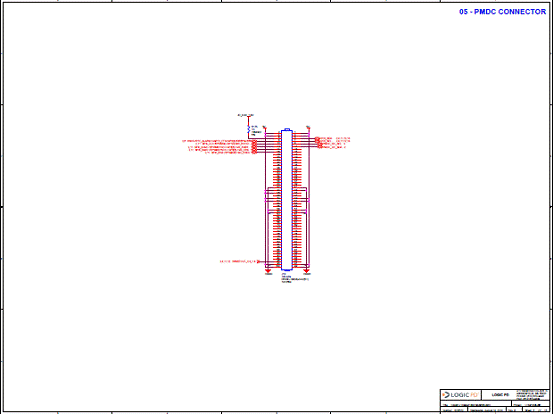Click the right ground symbol below connector
The image size is (553, 414).
306,270
